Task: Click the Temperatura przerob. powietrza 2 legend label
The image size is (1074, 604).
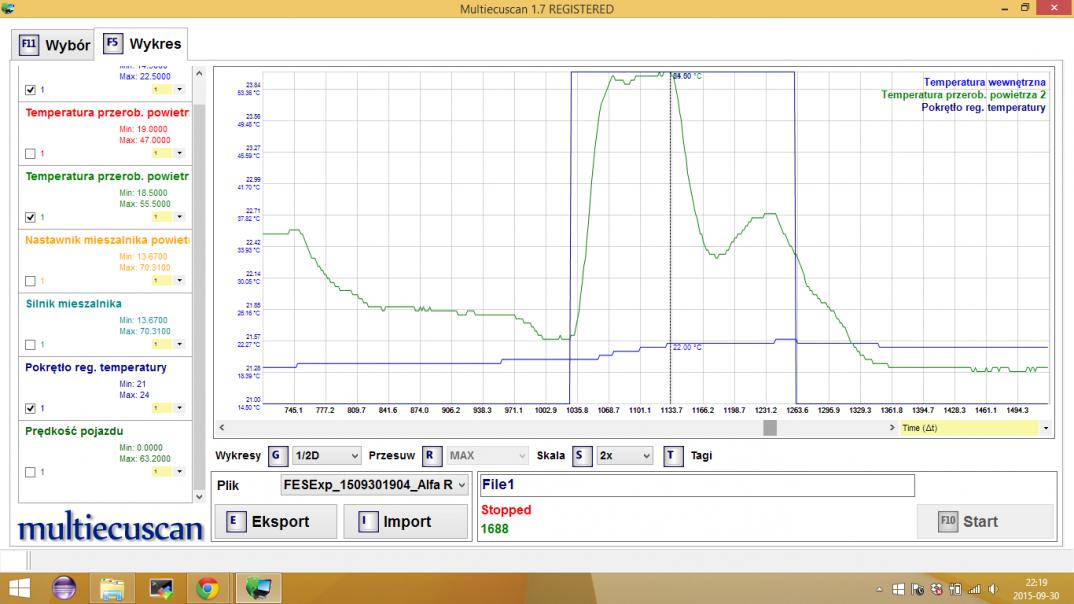Action: pyautogui.click(x=963, y=95)
